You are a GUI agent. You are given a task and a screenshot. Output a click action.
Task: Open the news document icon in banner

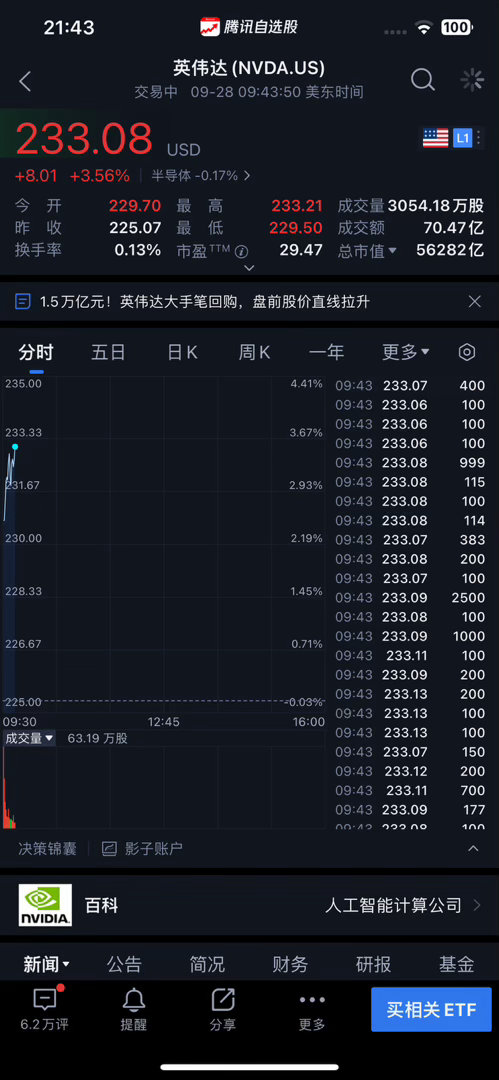point(23,301)
